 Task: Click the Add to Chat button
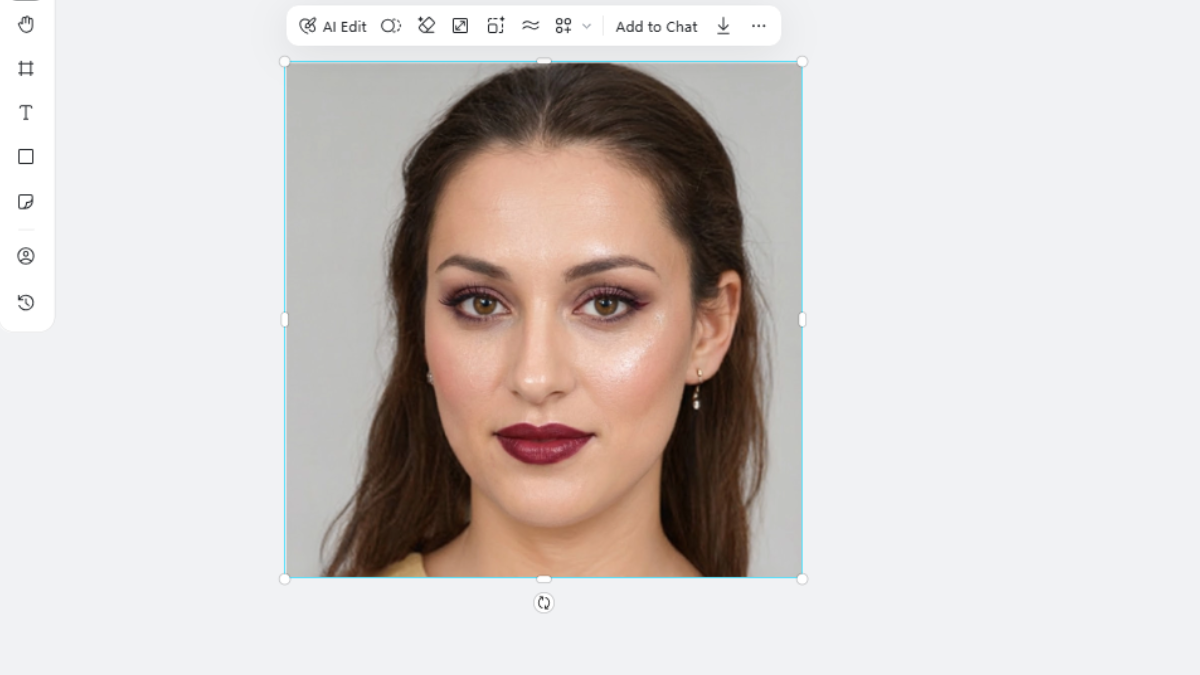click(x=657, y=26)
